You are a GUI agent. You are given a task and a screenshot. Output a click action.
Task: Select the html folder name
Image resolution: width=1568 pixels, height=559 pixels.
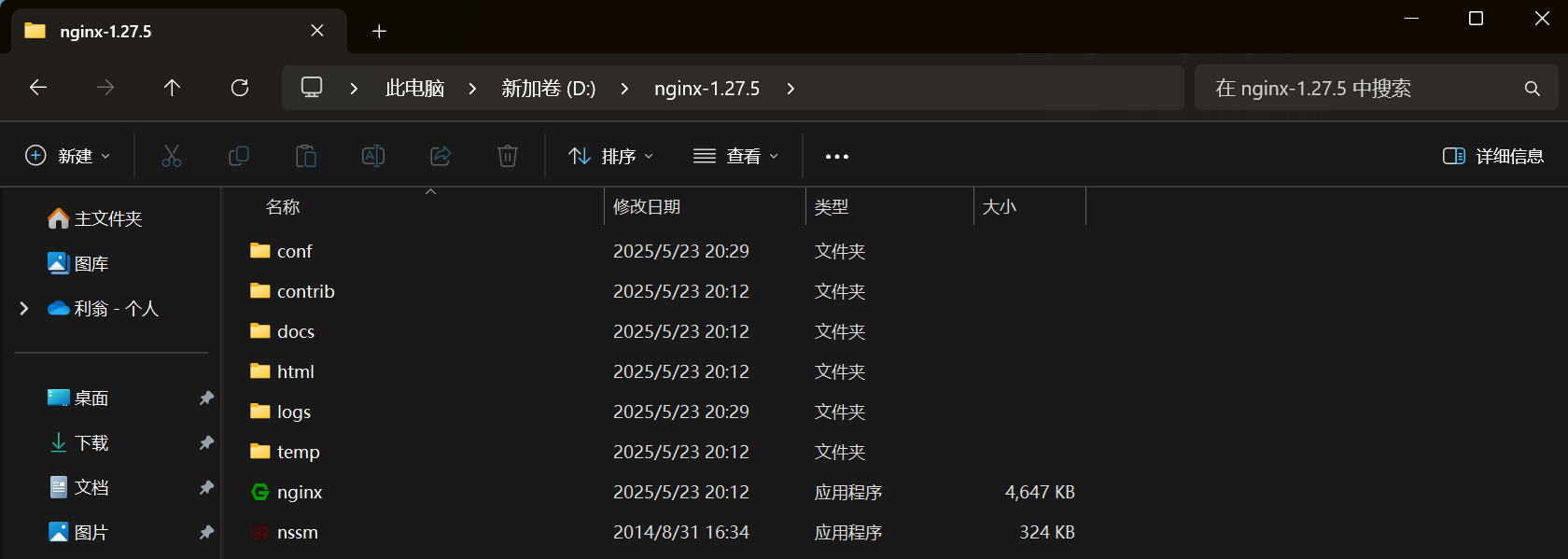coord(295,371)
